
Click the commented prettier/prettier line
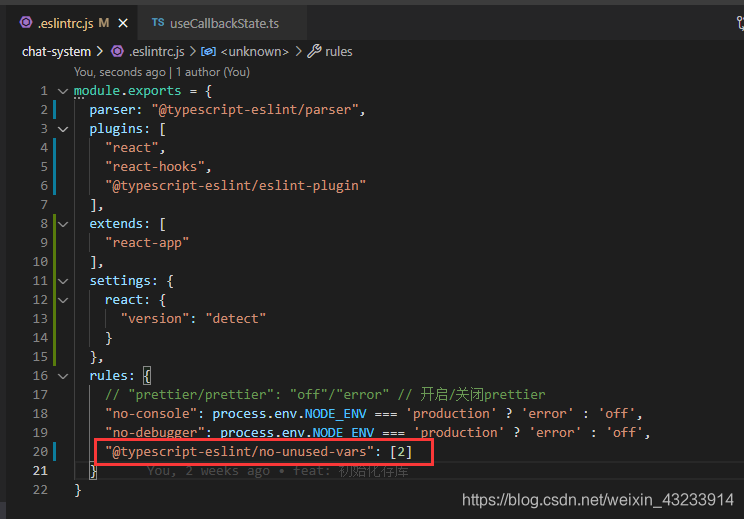point(325,394)
